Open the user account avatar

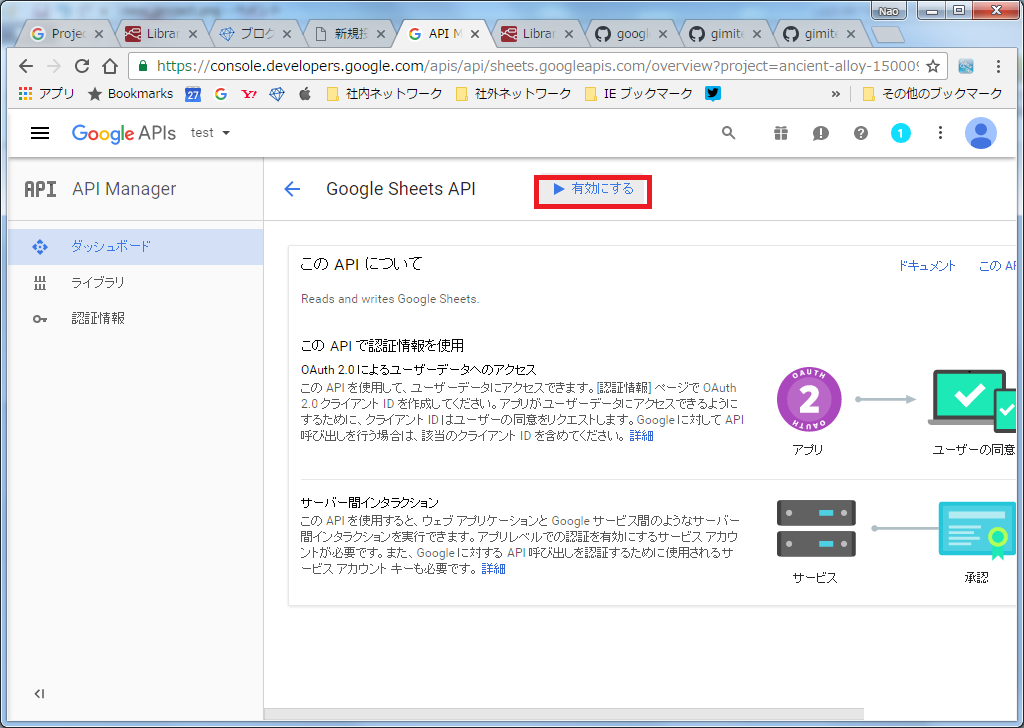coord(980,133)
